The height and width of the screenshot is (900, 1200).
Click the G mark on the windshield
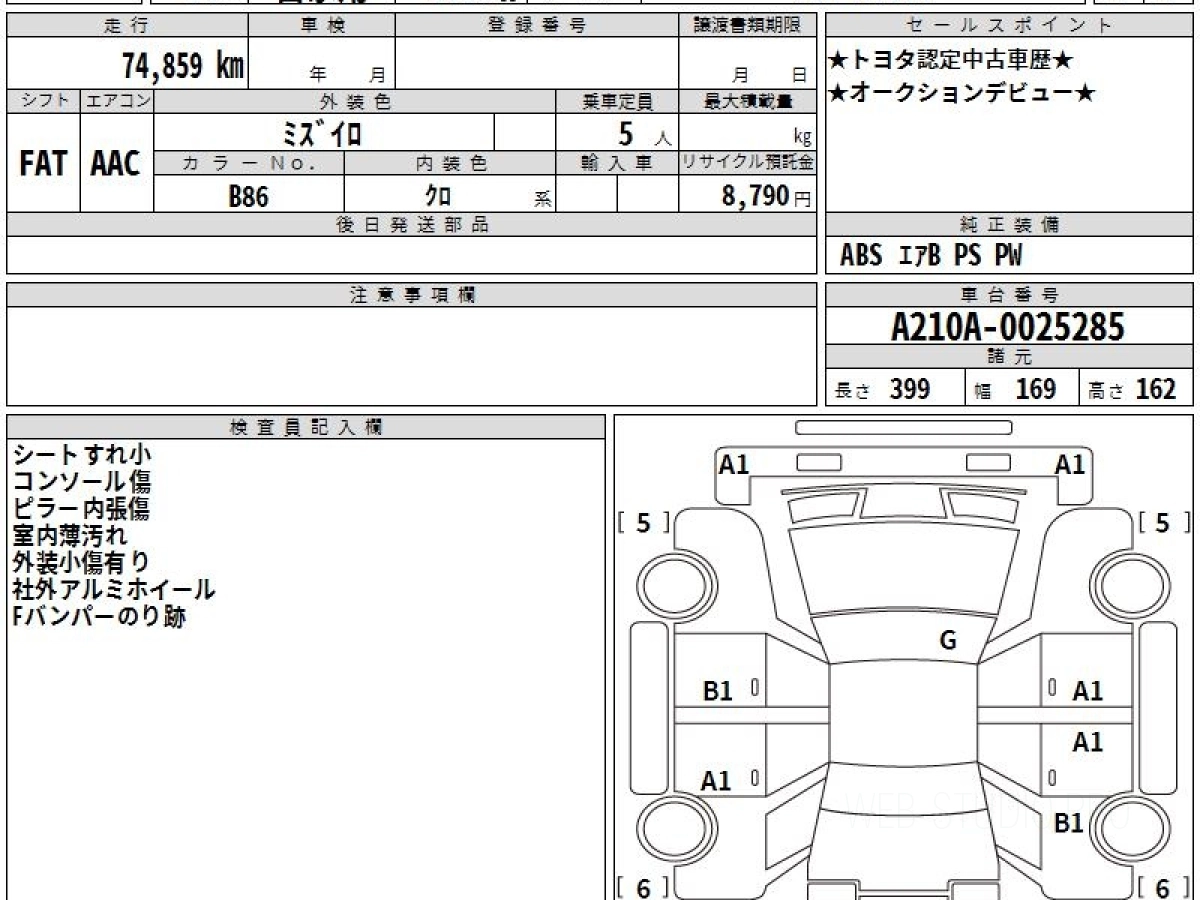948,641
